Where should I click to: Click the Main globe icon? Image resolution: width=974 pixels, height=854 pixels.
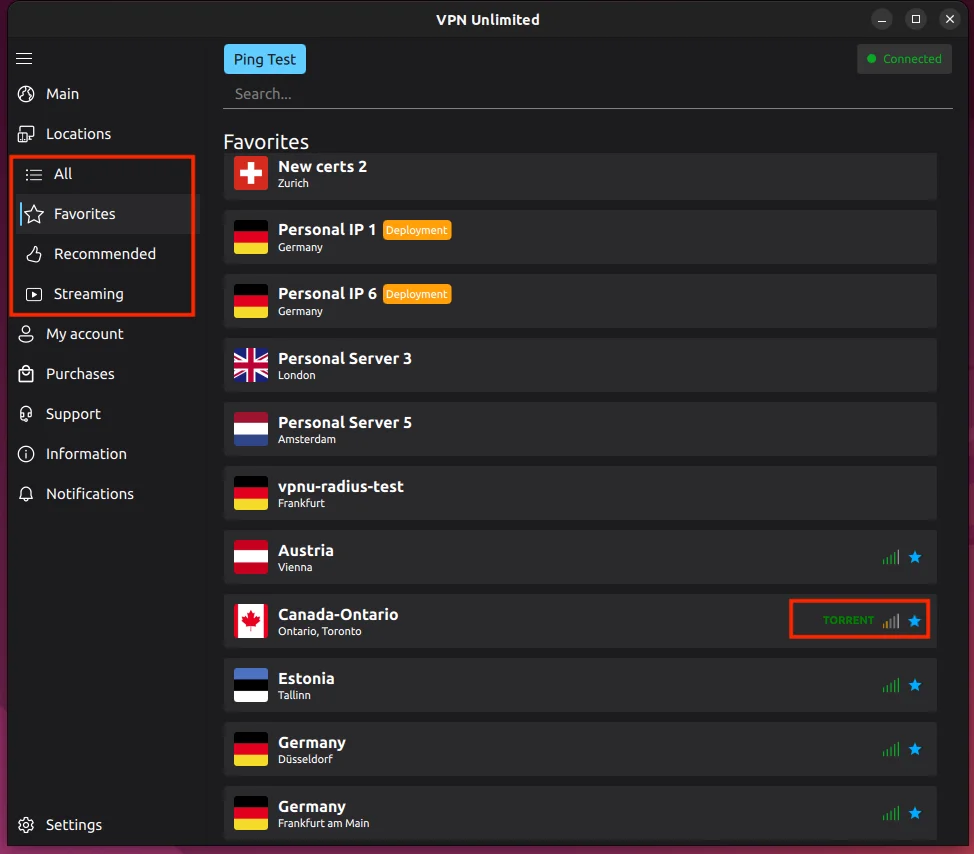pyautogui.click(x=26, y=94)
